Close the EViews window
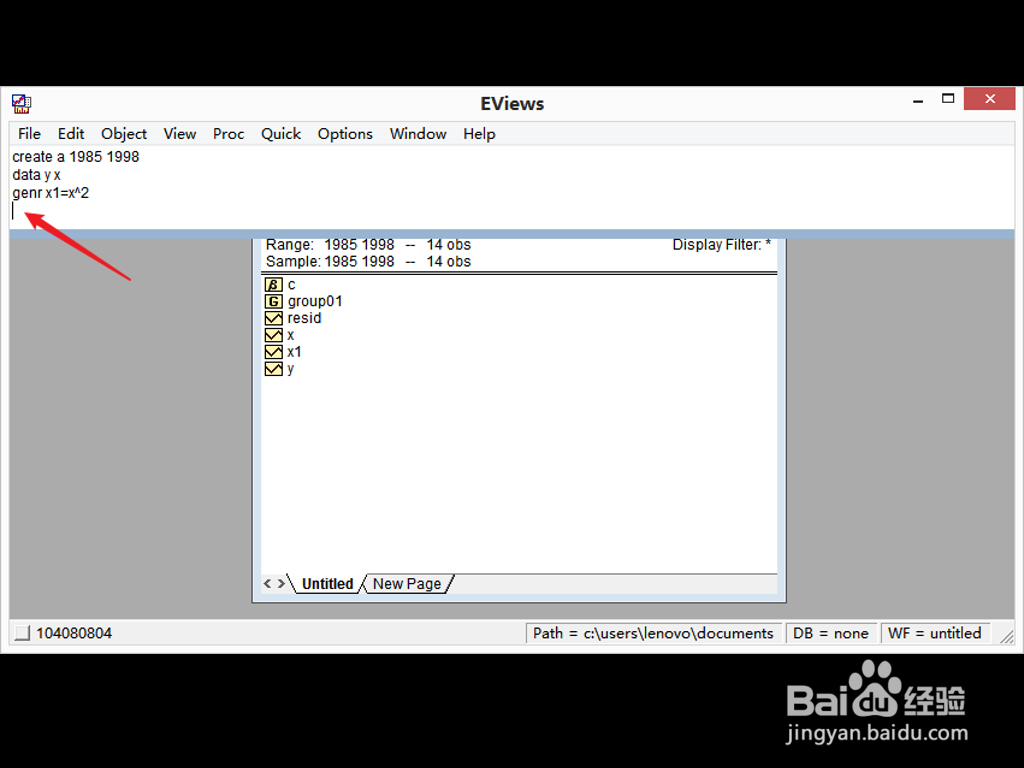The width and height of the screenshot is (1024, 768). [x=990, y=99]
